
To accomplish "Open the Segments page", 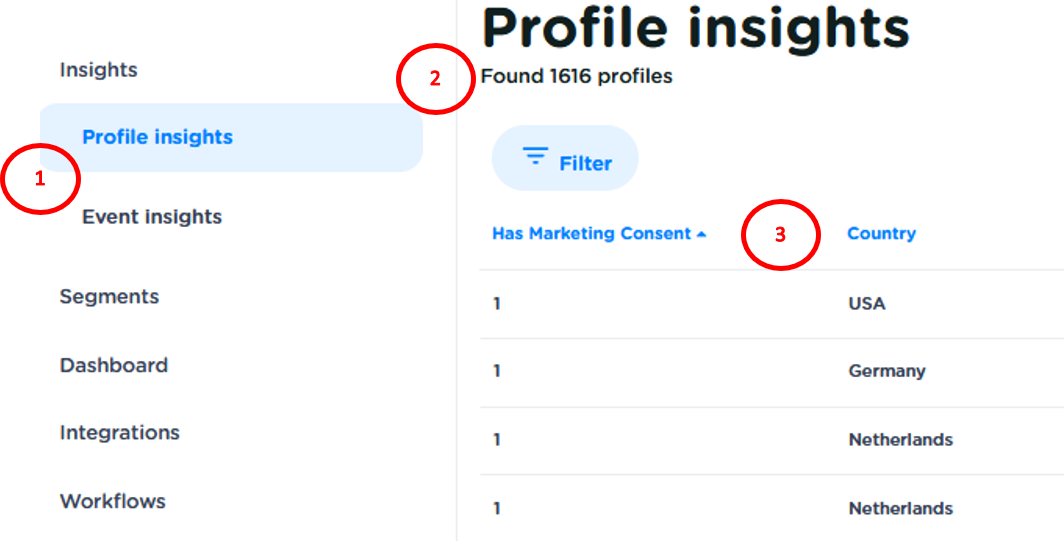I will point(109,297).
